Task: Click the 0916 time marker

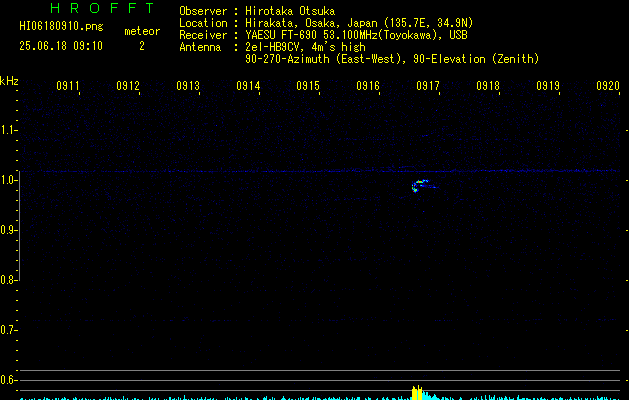Action: tap(368, 86)
